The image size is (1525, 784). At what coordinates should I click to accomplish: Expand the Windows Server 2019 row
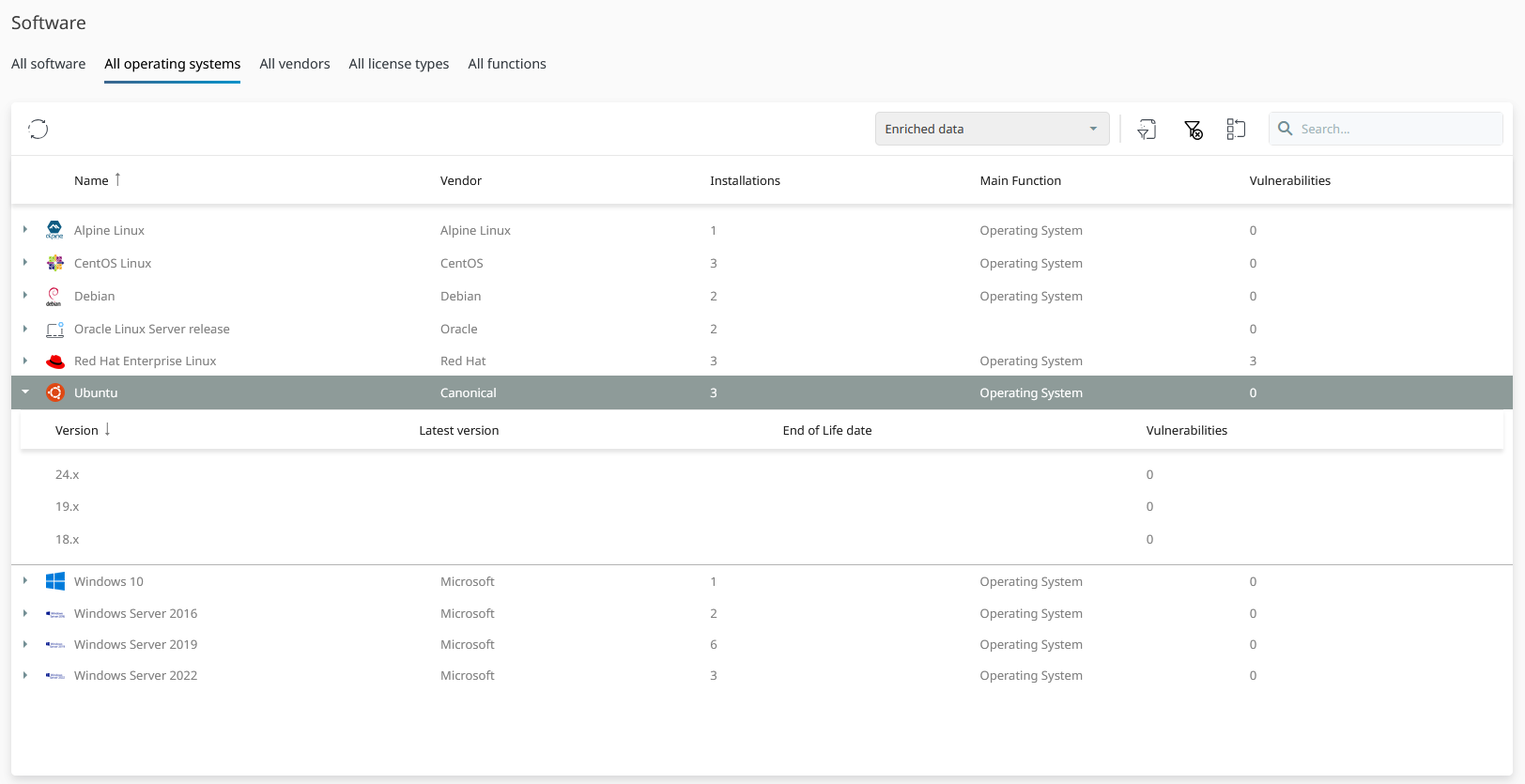tap(25, 644)
